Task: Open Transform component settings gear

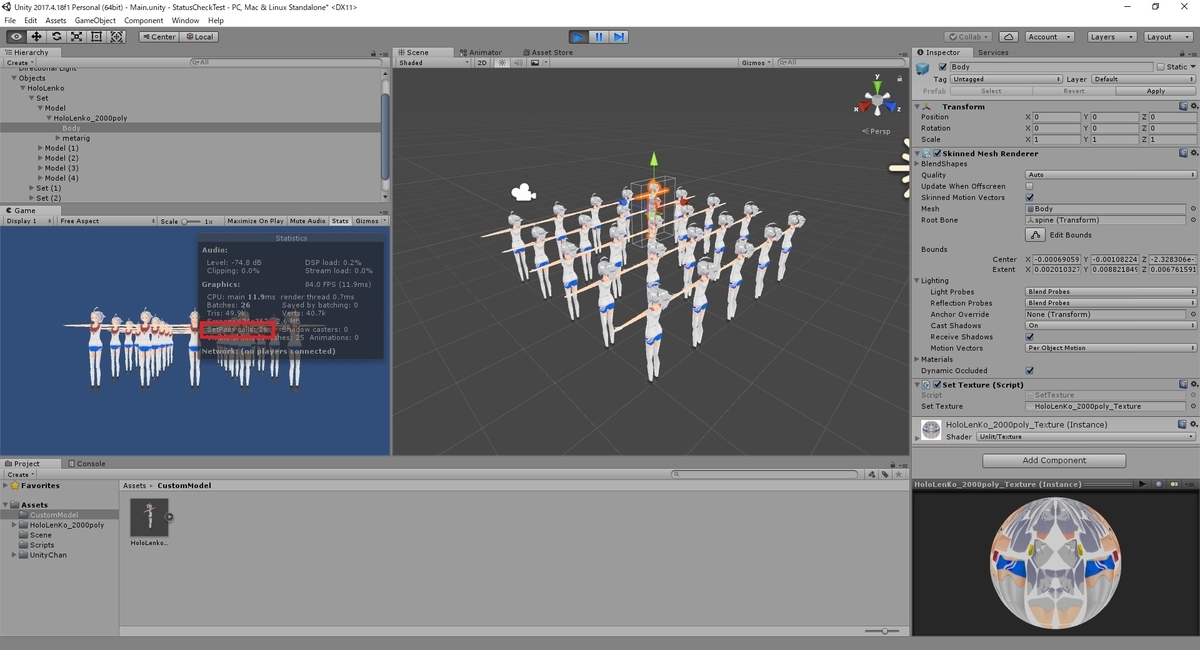Action: [x=1193, y=106]
